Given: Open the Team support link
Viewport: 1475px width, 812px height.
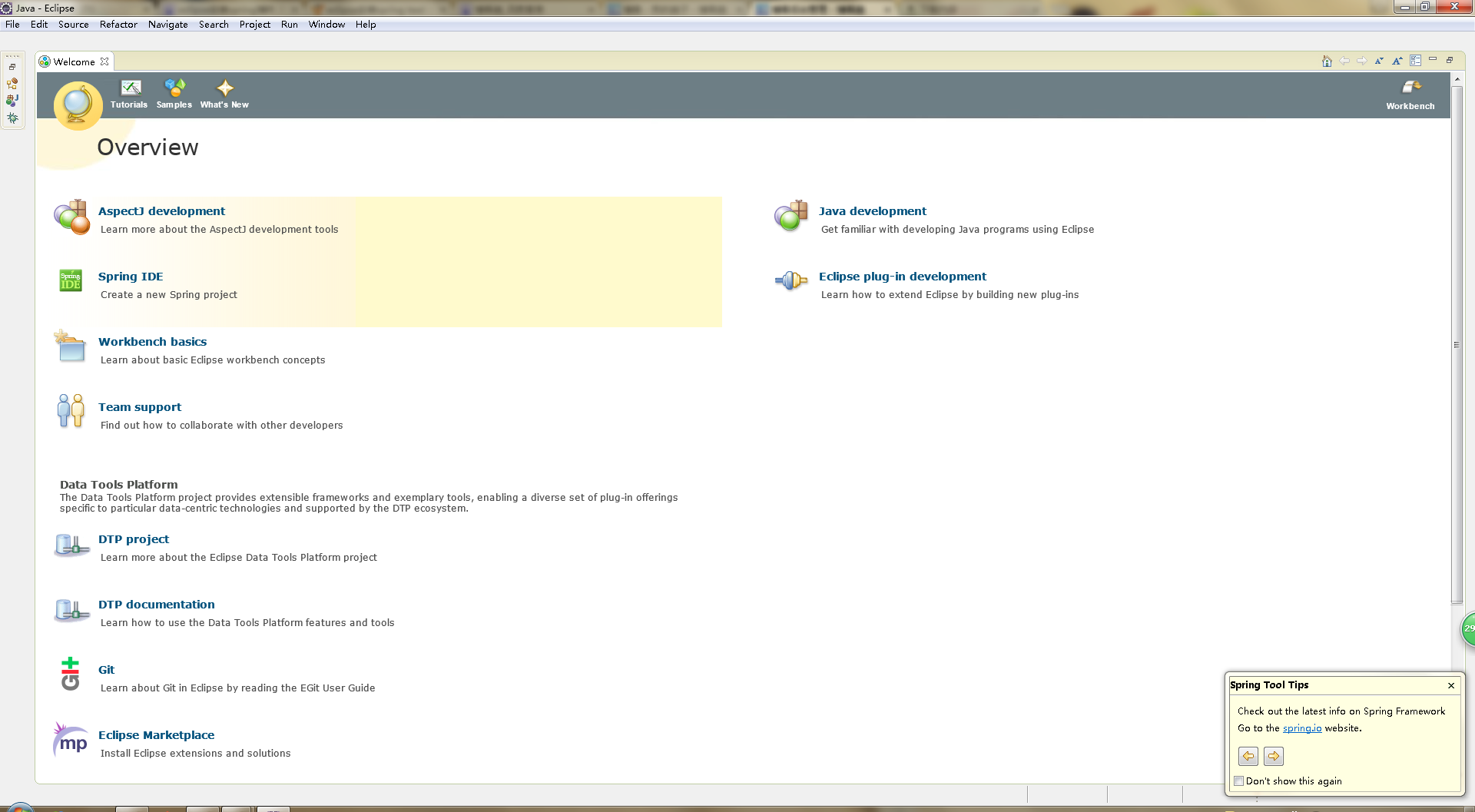Looking at the screenshot, I should pyautogui.click(x=140, y=407).
